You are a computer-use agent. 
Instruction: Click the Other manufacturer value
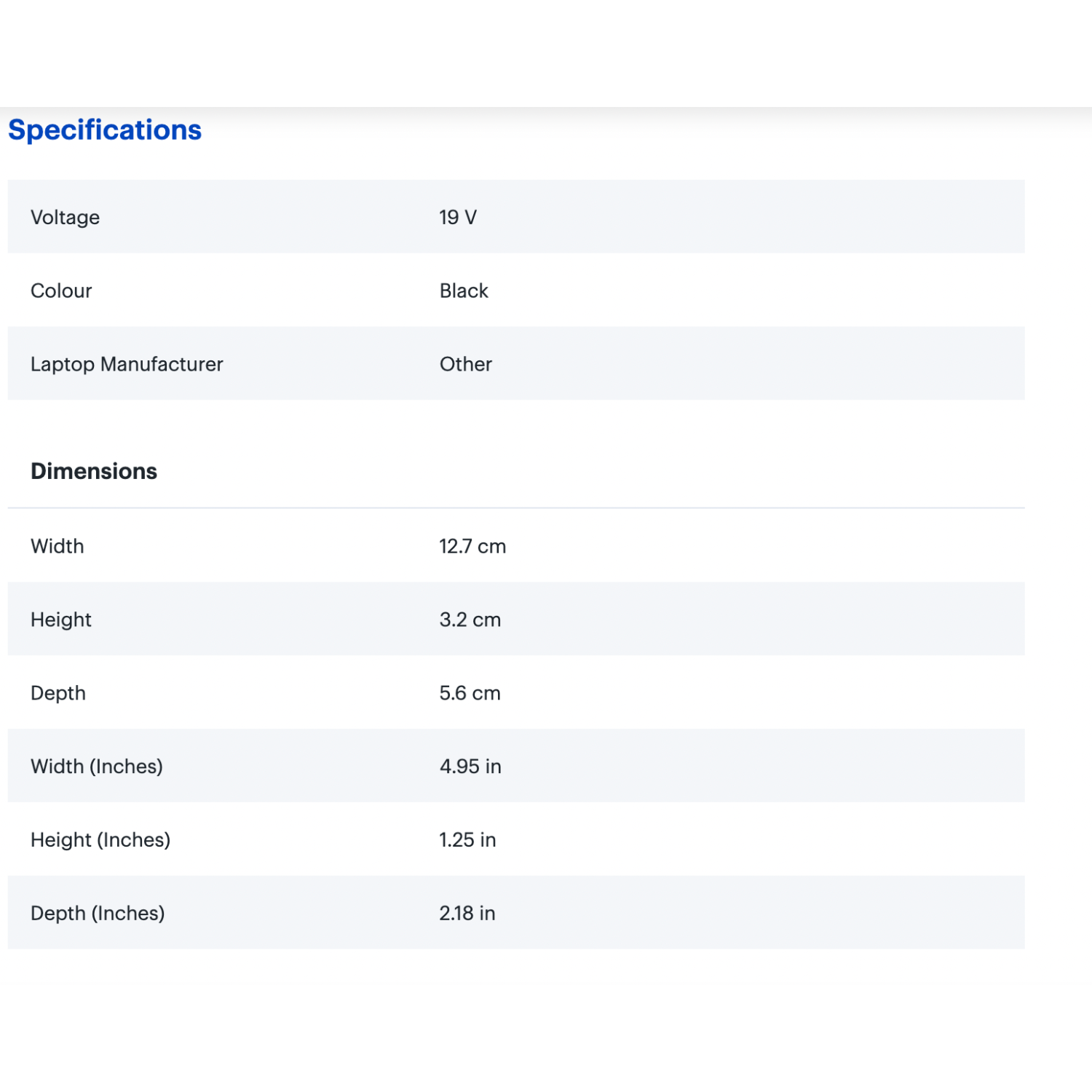coord(465,364)
